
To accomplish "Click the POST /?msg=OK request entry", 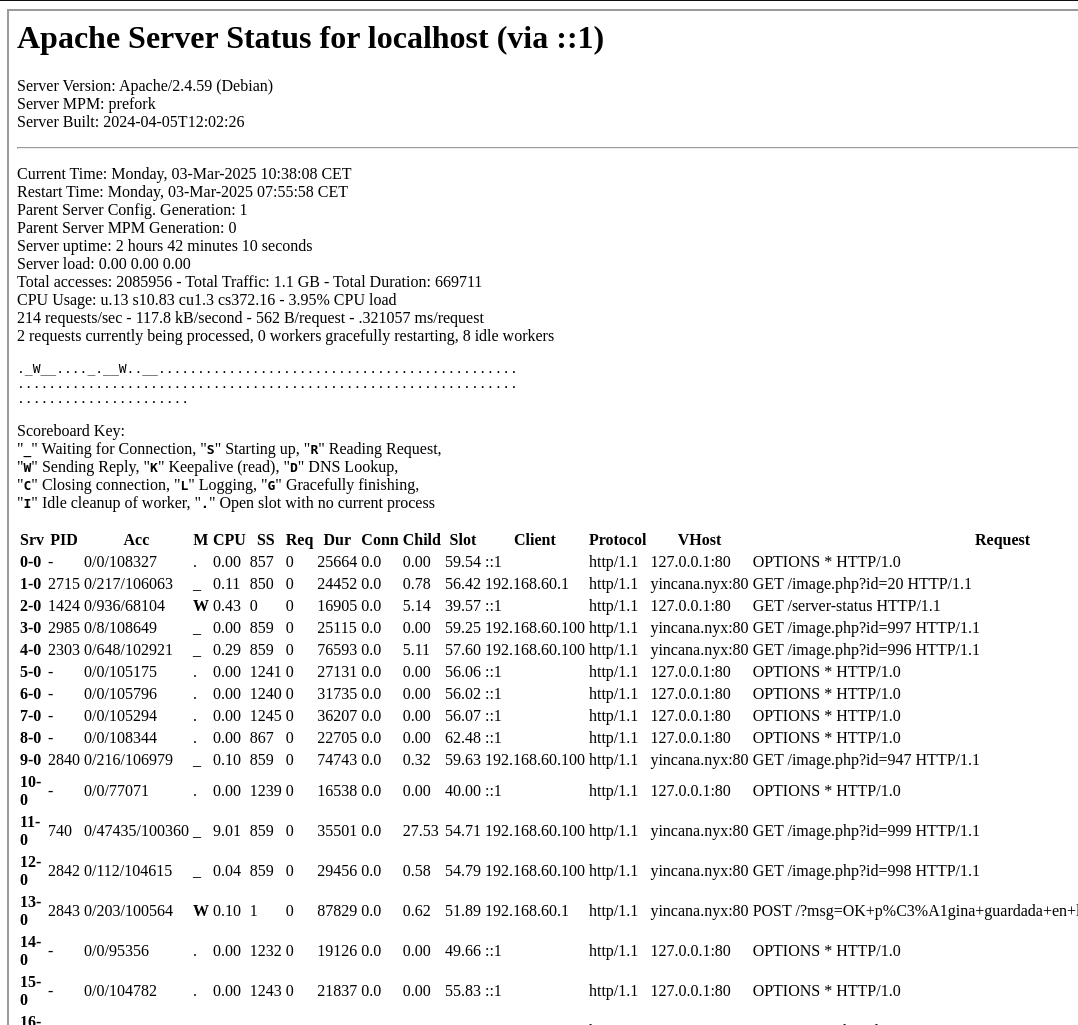I will pos(914,911).
